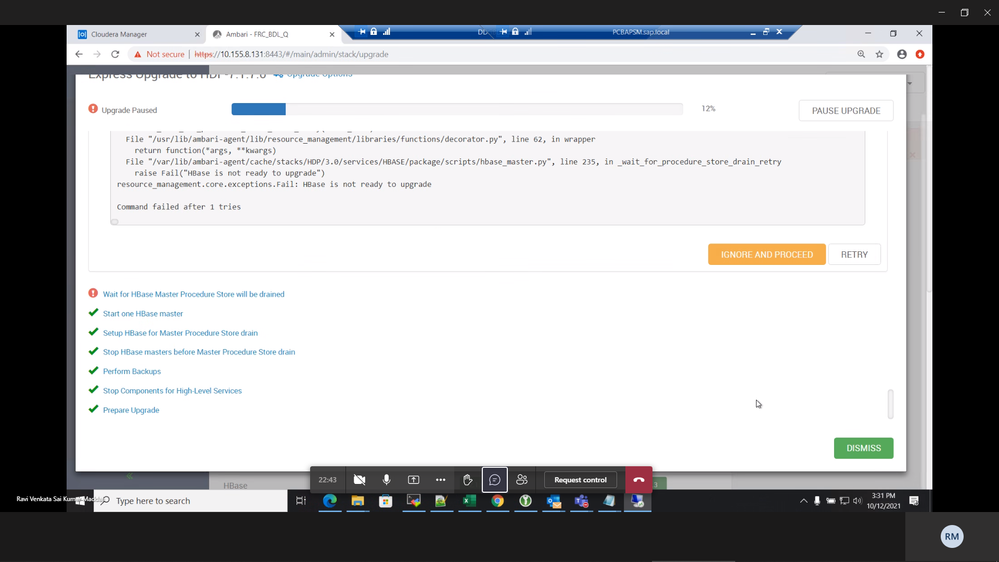Screen dimensions: 999x562
Task: Show meeting participants list
Action: click(x=522, y=480)
